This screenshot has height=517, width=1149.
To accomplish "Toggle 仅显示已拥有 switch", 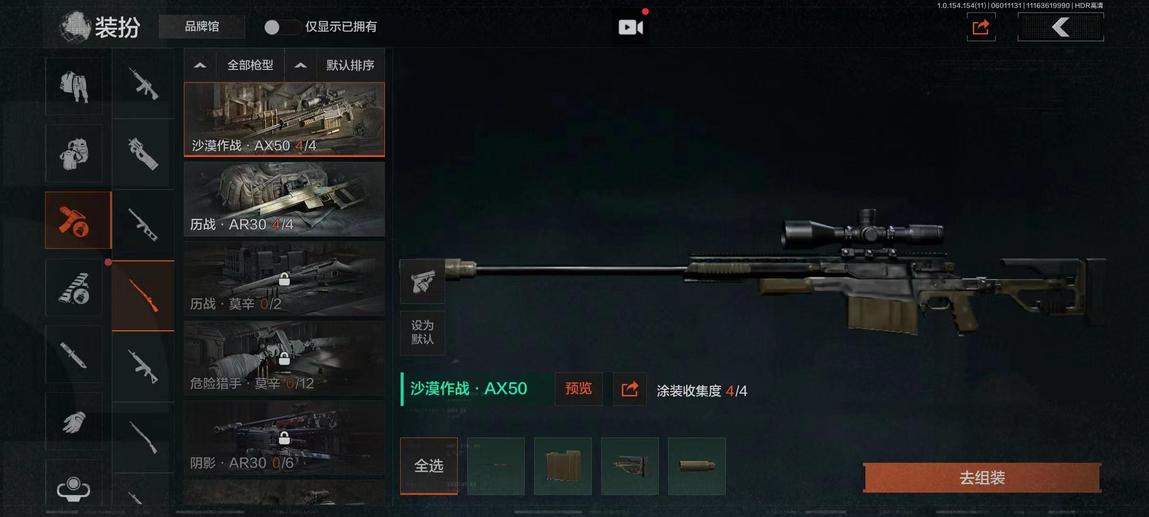I will pyautogui.click(x=282, y=27).
